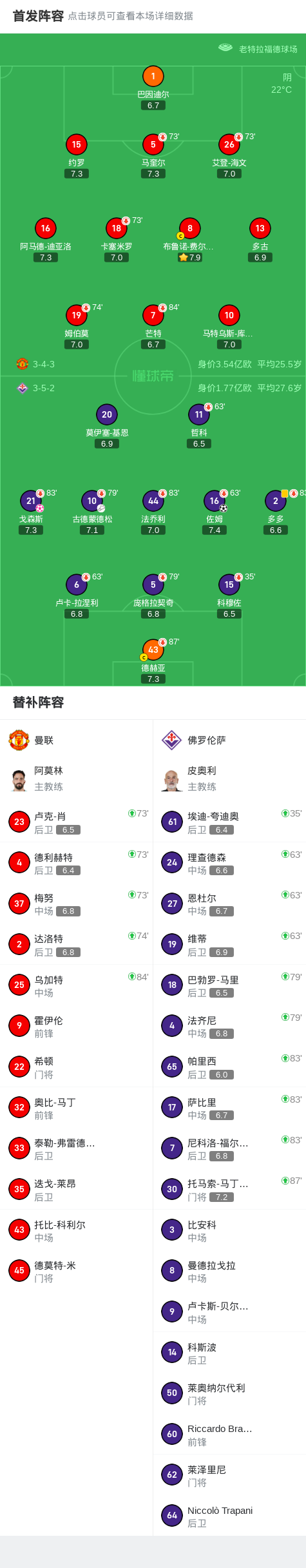The height and width of the screenshot is (1568, 306).
Task: Open captain 布鲁诺-费尔 number 8 stats
Action: click(x=189, y=228)
